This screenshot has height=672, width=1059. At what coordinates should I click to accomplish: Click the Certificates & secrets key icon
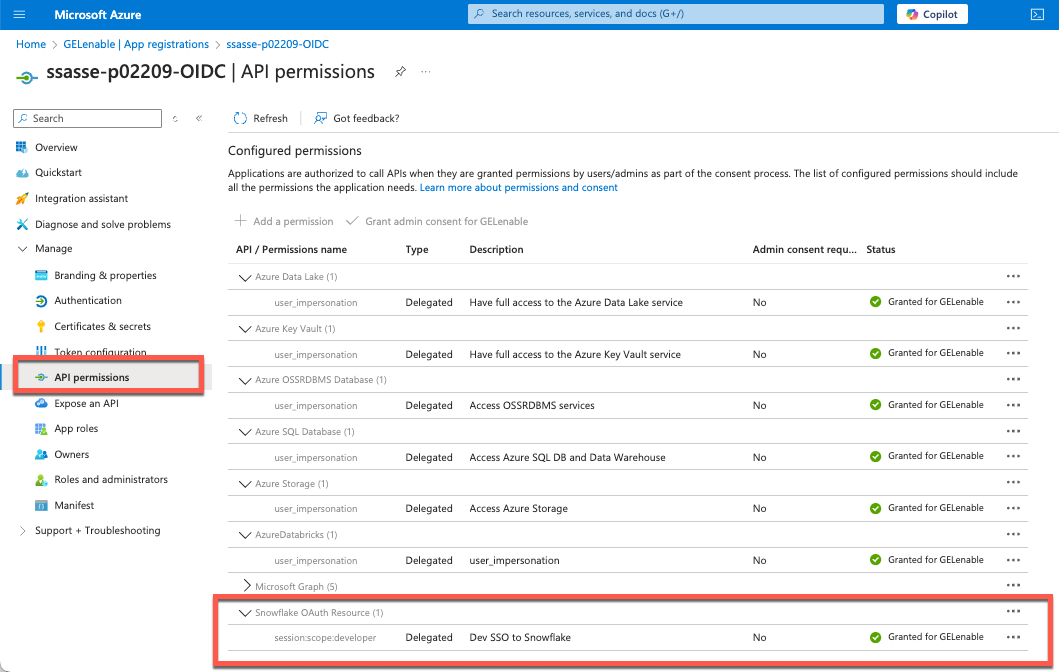[41, 326]
